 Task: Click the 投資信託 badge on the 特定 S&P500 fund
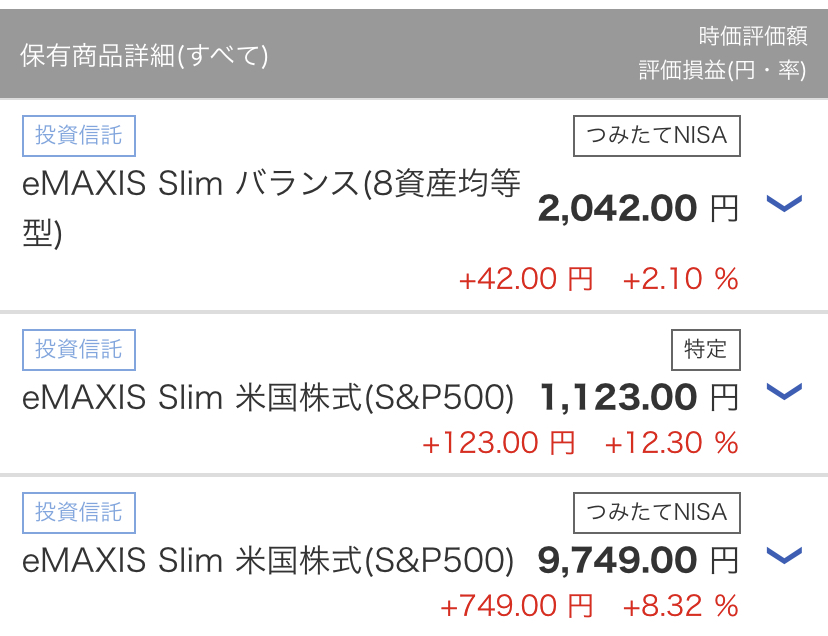(x=79, y=350)
